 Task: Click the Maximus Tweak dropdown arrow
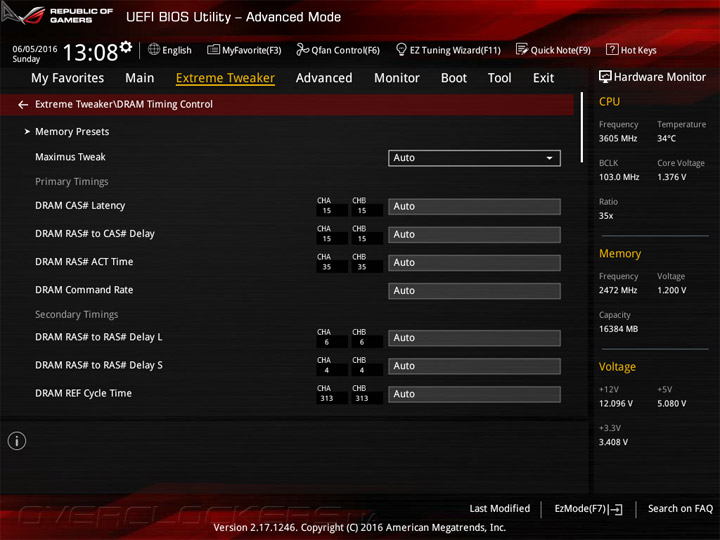[x=549, y=158]
